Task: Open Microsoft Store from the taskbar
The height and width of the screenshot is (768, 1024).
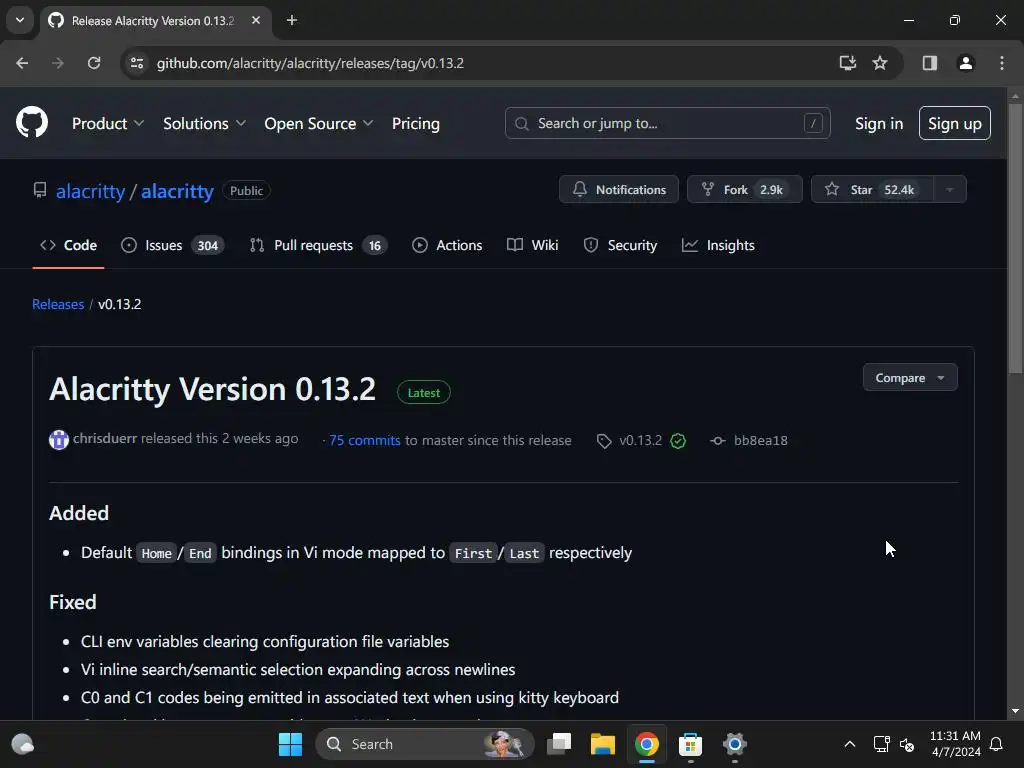Action: click(x=690, y=744)
